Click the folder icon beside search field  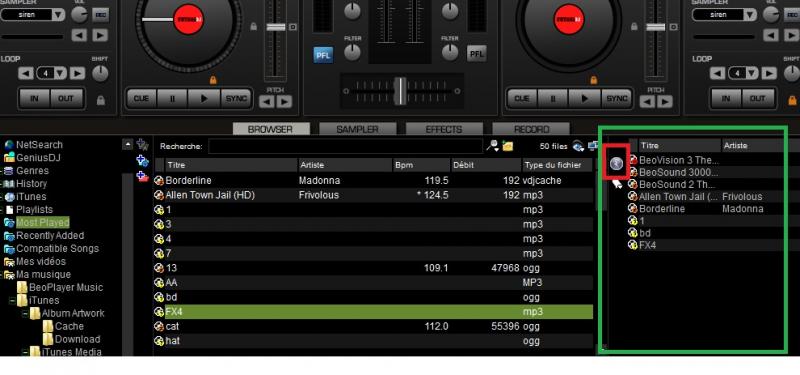pyautogui.click(x=508, y=146)
